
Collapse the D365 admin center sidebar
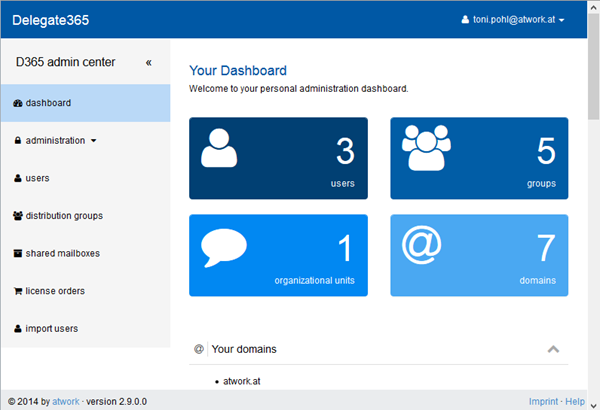click(149, 62)
